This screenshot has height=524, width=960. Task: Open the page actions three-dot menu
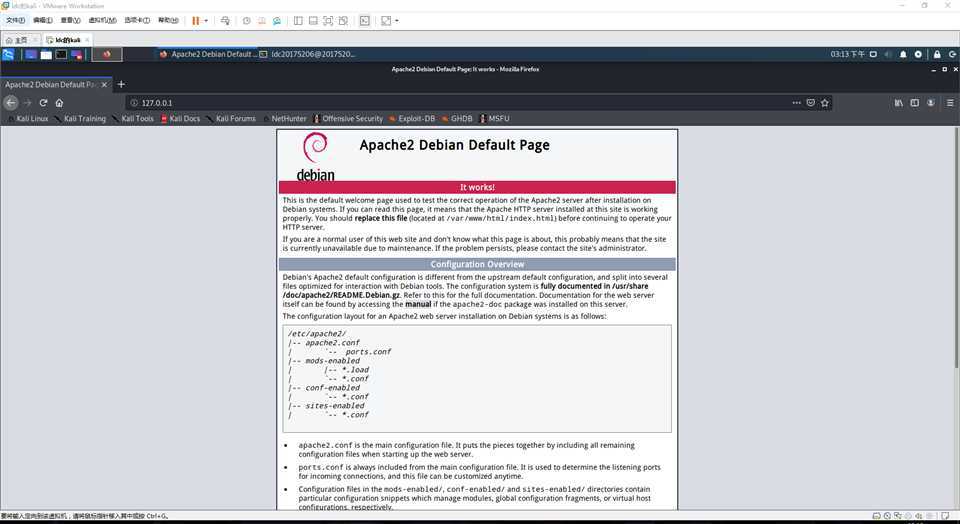(797, 103)
